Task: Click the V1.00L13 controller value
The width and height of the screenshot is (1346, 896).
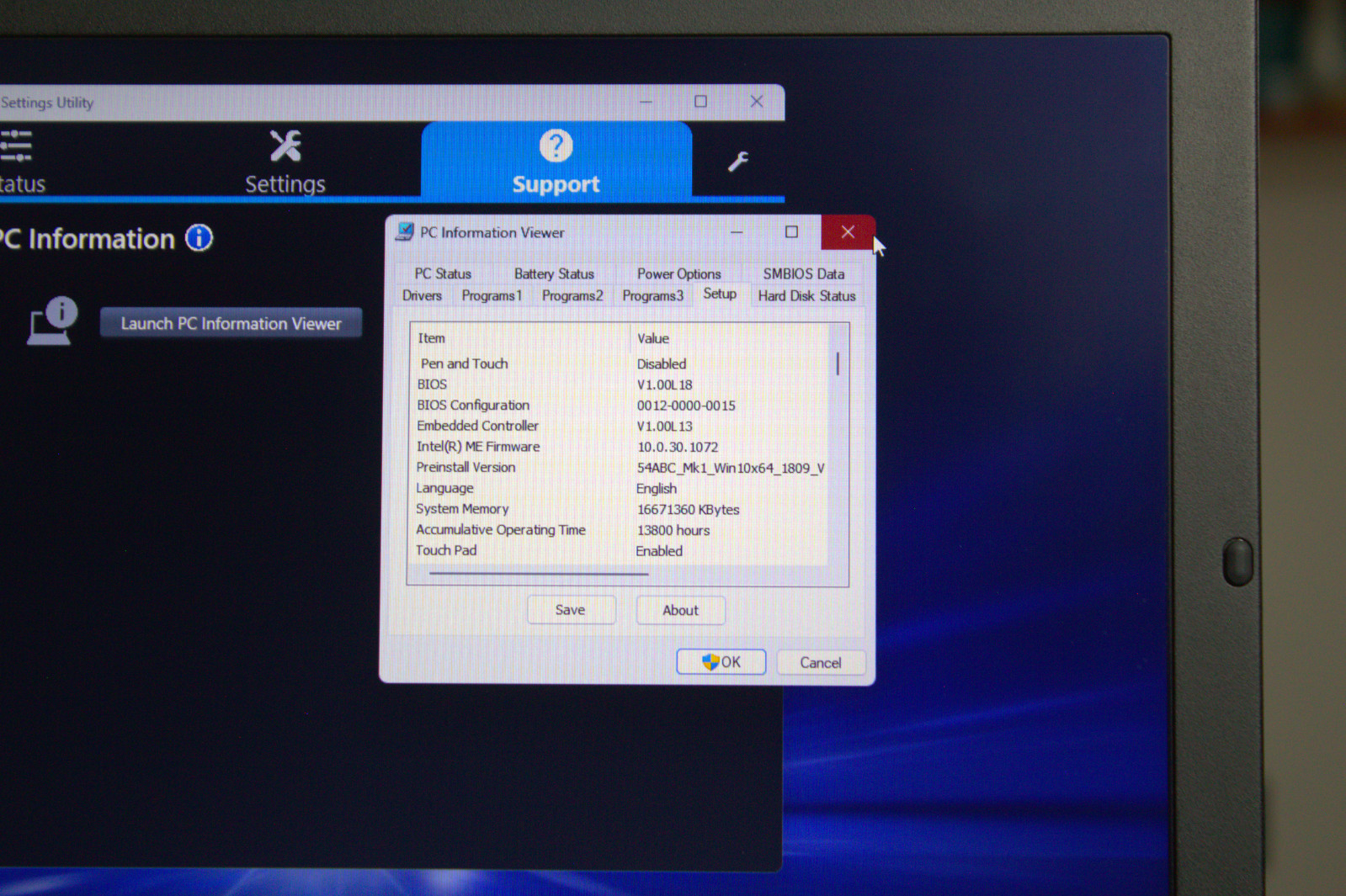Action: click(664, 426)
